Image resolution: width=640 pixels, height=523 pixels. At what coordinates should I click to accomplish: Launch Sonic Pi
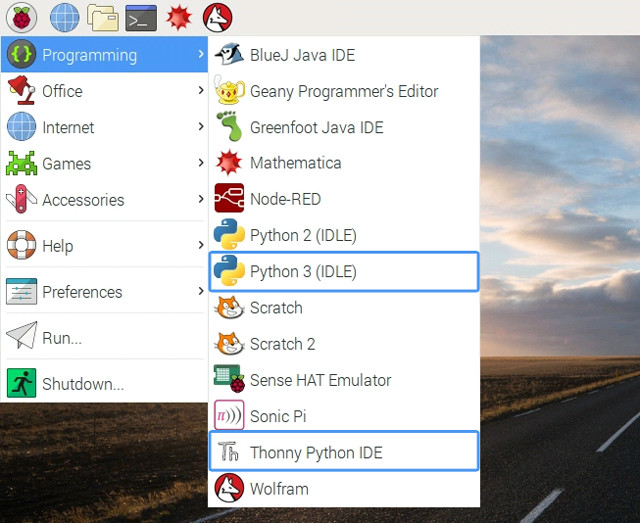tap(344, 416)
